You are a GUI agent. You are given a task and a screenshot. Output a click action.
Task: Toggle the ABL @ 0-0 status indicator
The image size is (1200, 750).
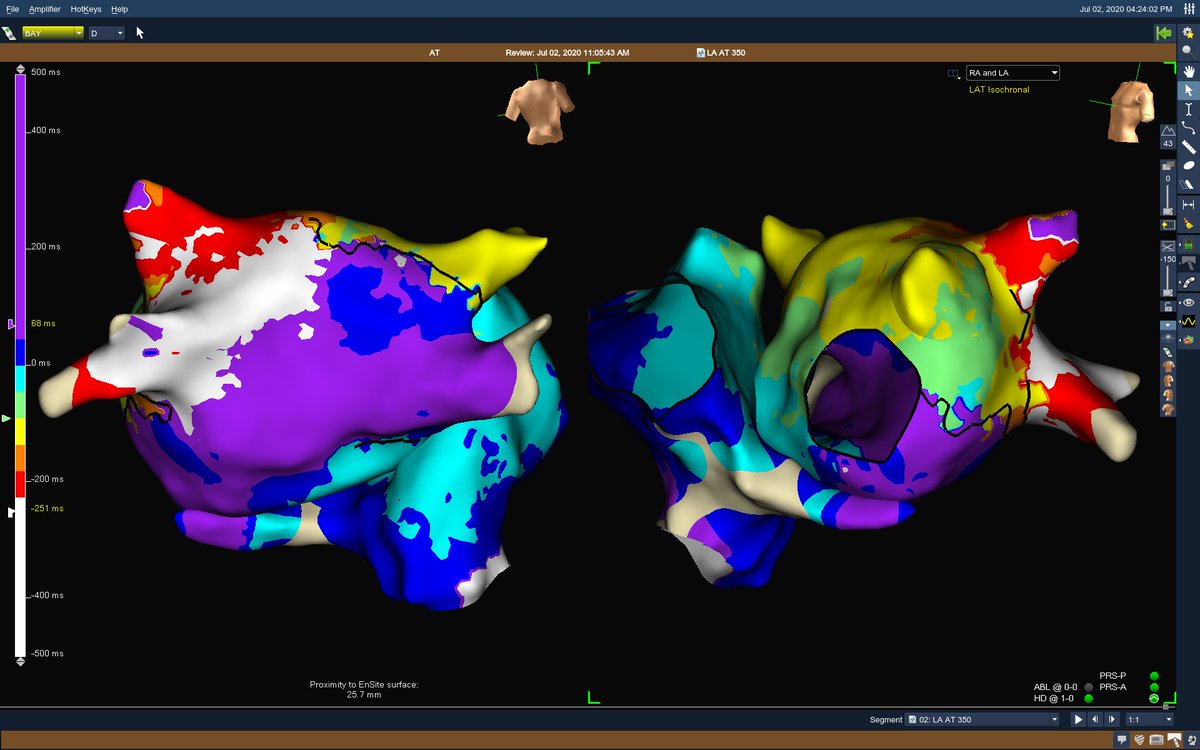[x=1088, y=687]
